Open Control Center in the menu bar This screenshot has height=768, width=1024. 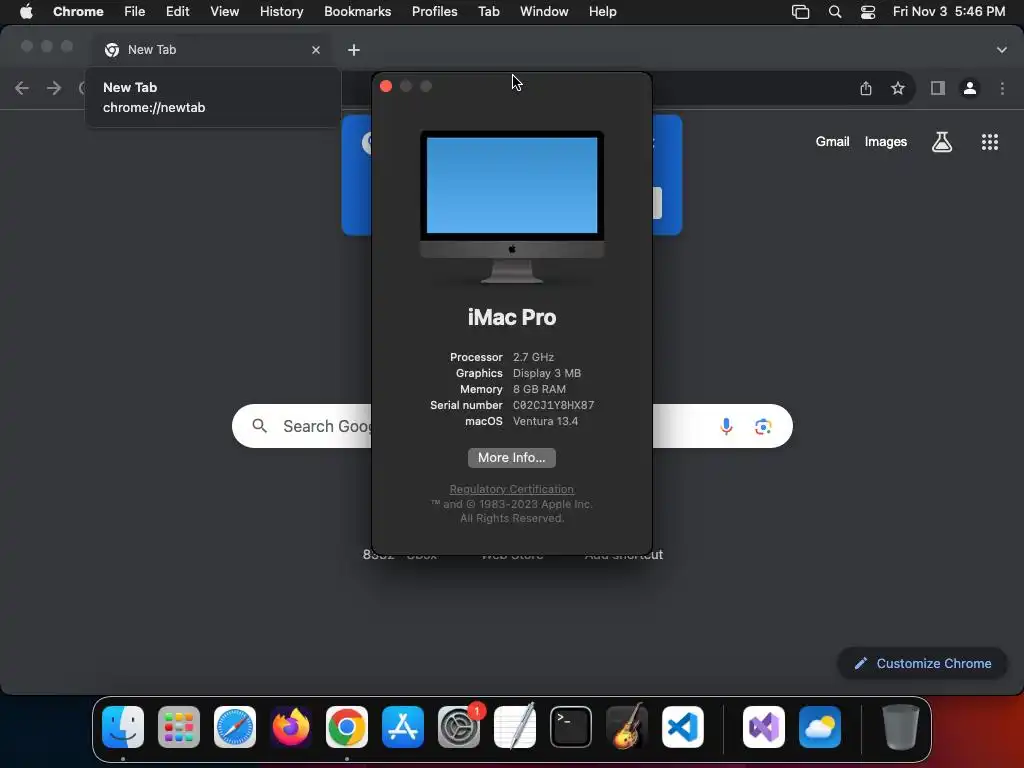point(868,12)
